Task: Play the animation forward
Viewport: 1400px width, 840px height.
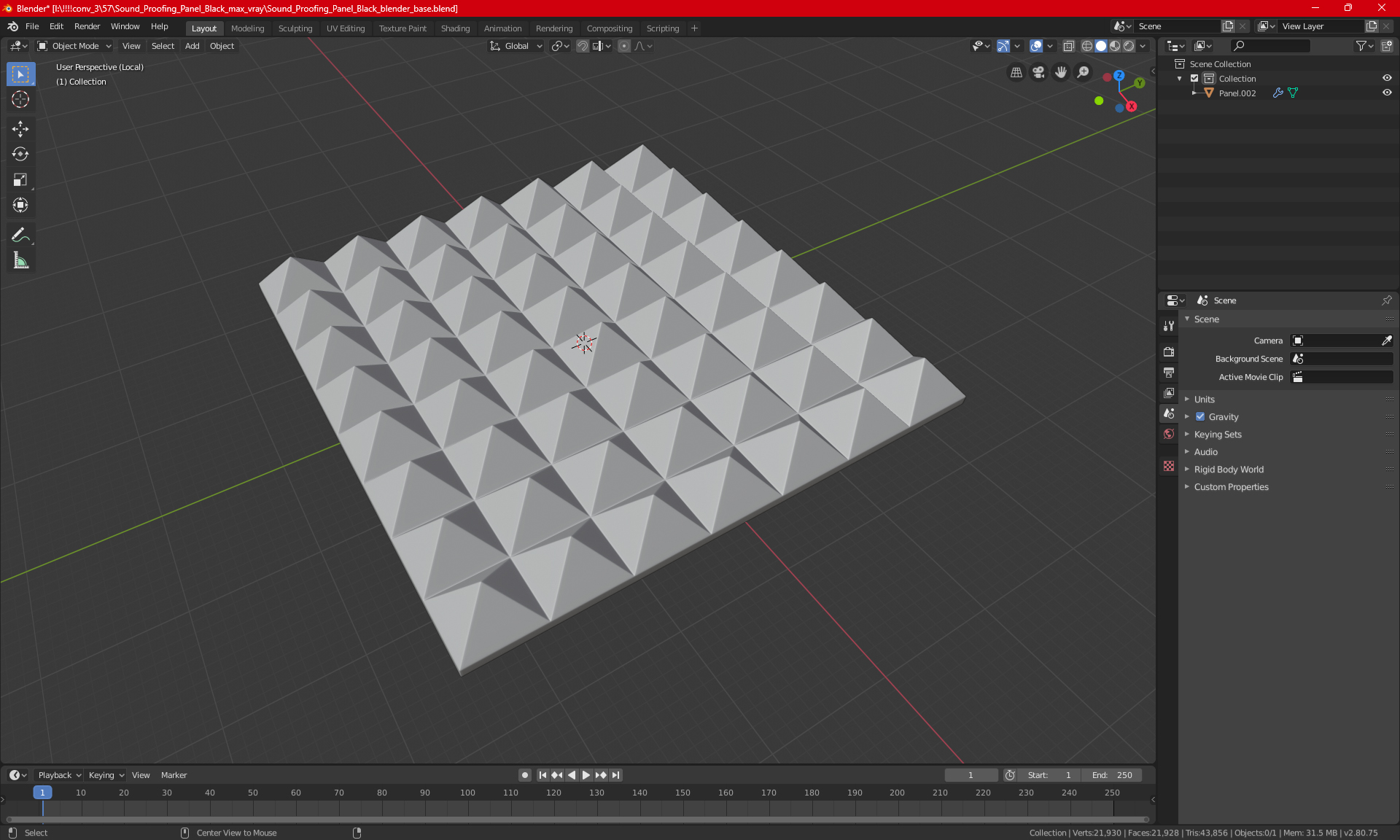Action: [586, 775]
